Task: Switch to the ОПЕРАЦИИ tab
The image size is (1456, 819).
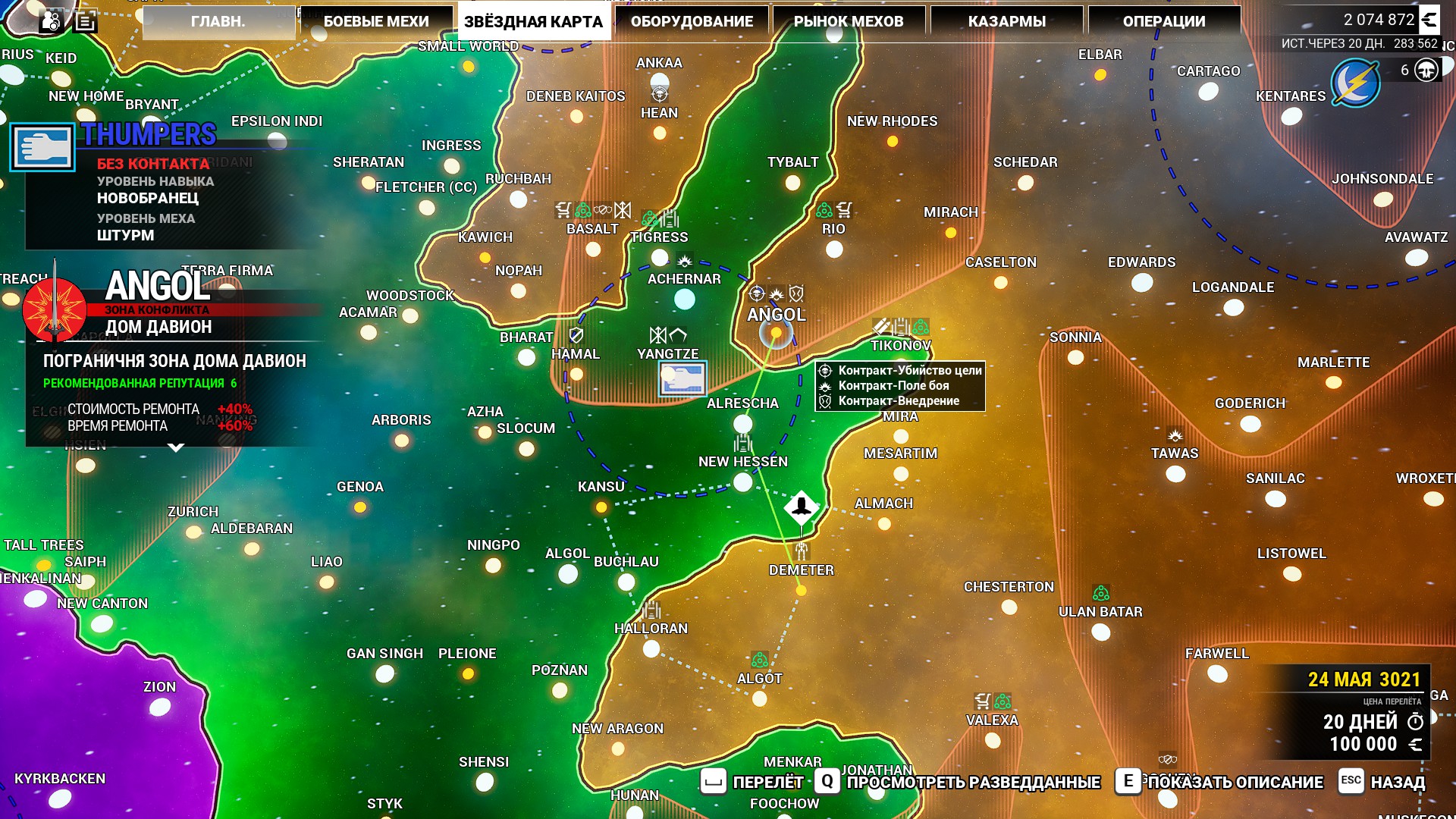Action: 1164,21
